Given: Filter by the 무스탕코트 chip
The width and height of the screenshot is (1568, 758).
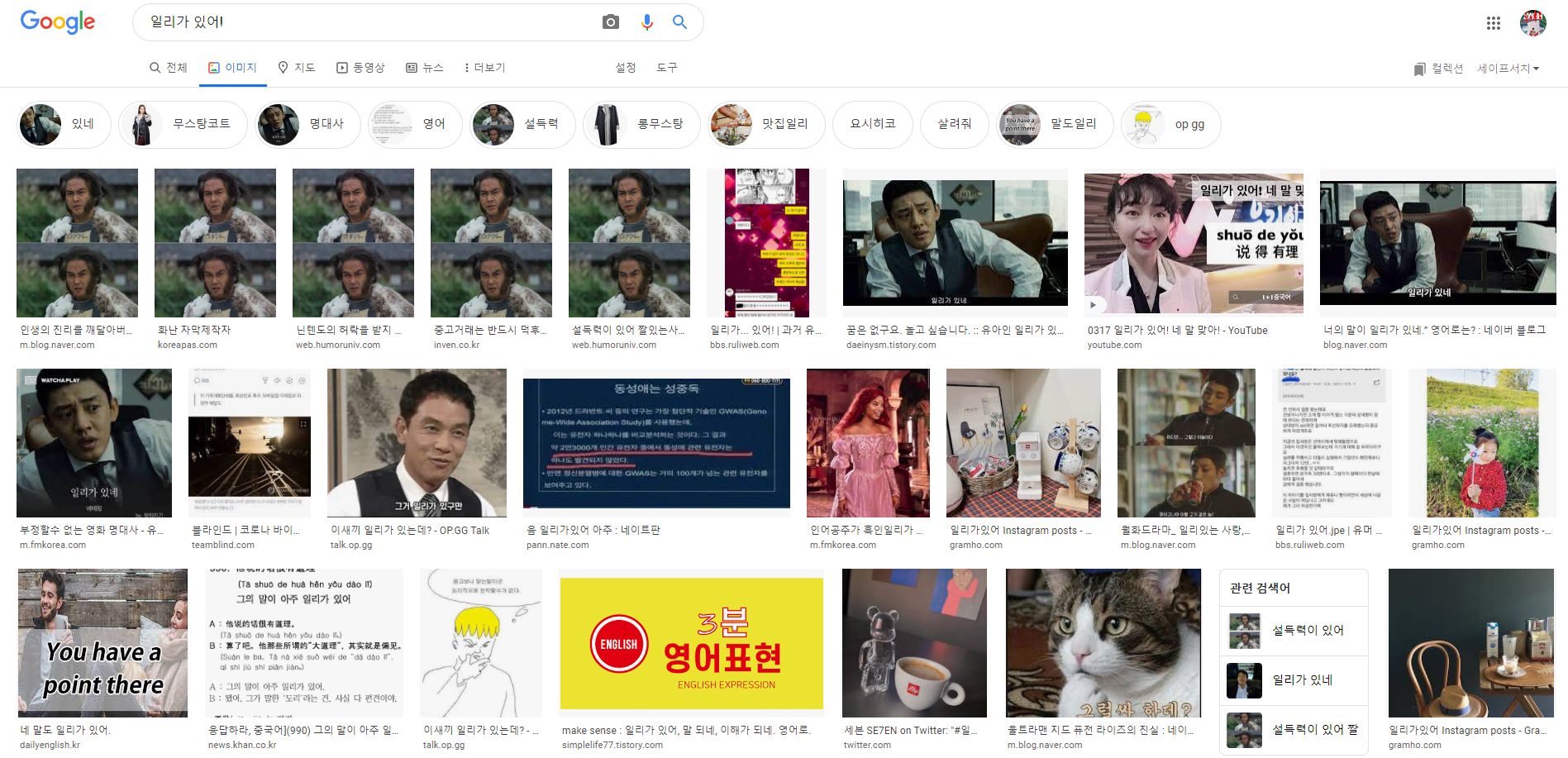Looking at the screenshot, I should pos(183,125).
